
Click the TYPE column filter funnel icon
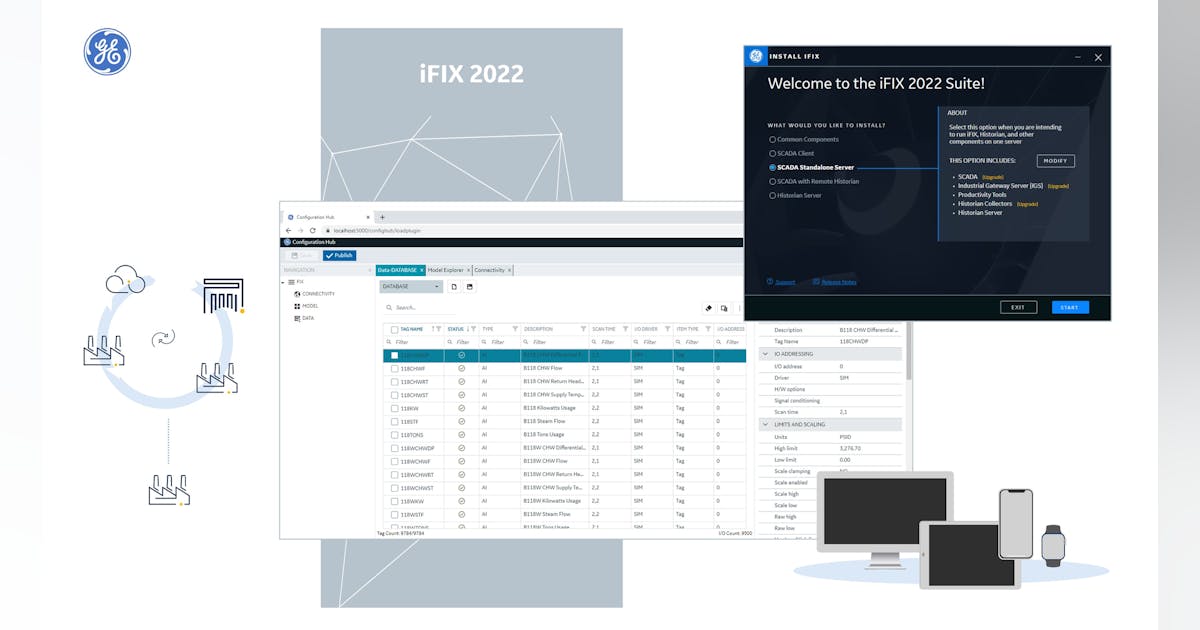pyautogui.click(x=515, y=329)
